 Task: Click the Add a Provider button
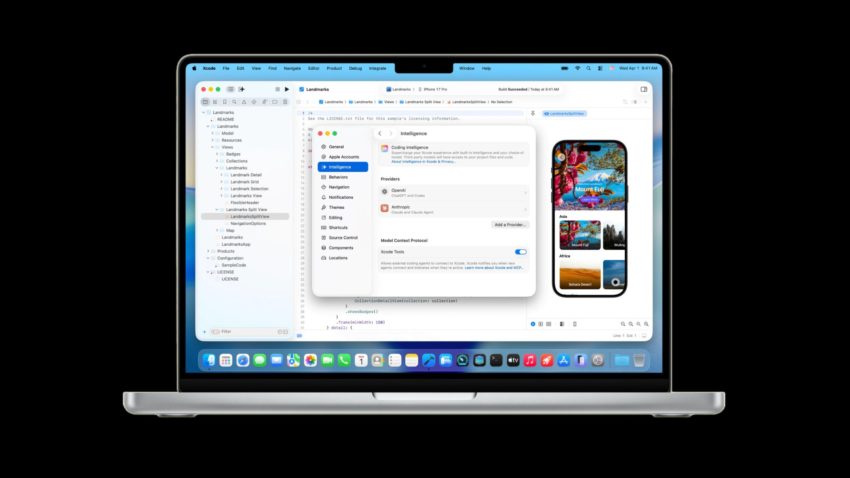pos(510,225)
